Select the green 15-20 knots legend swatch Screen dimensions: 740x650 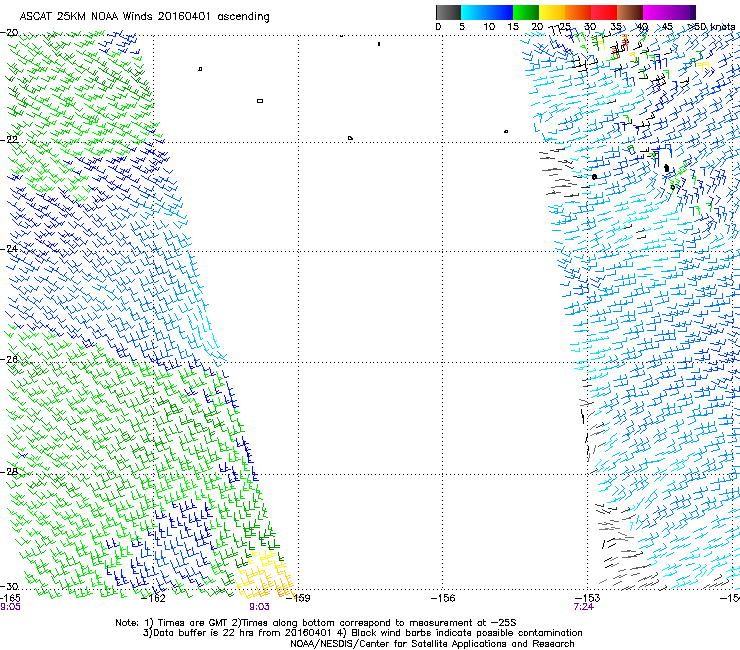coord(526,12)
